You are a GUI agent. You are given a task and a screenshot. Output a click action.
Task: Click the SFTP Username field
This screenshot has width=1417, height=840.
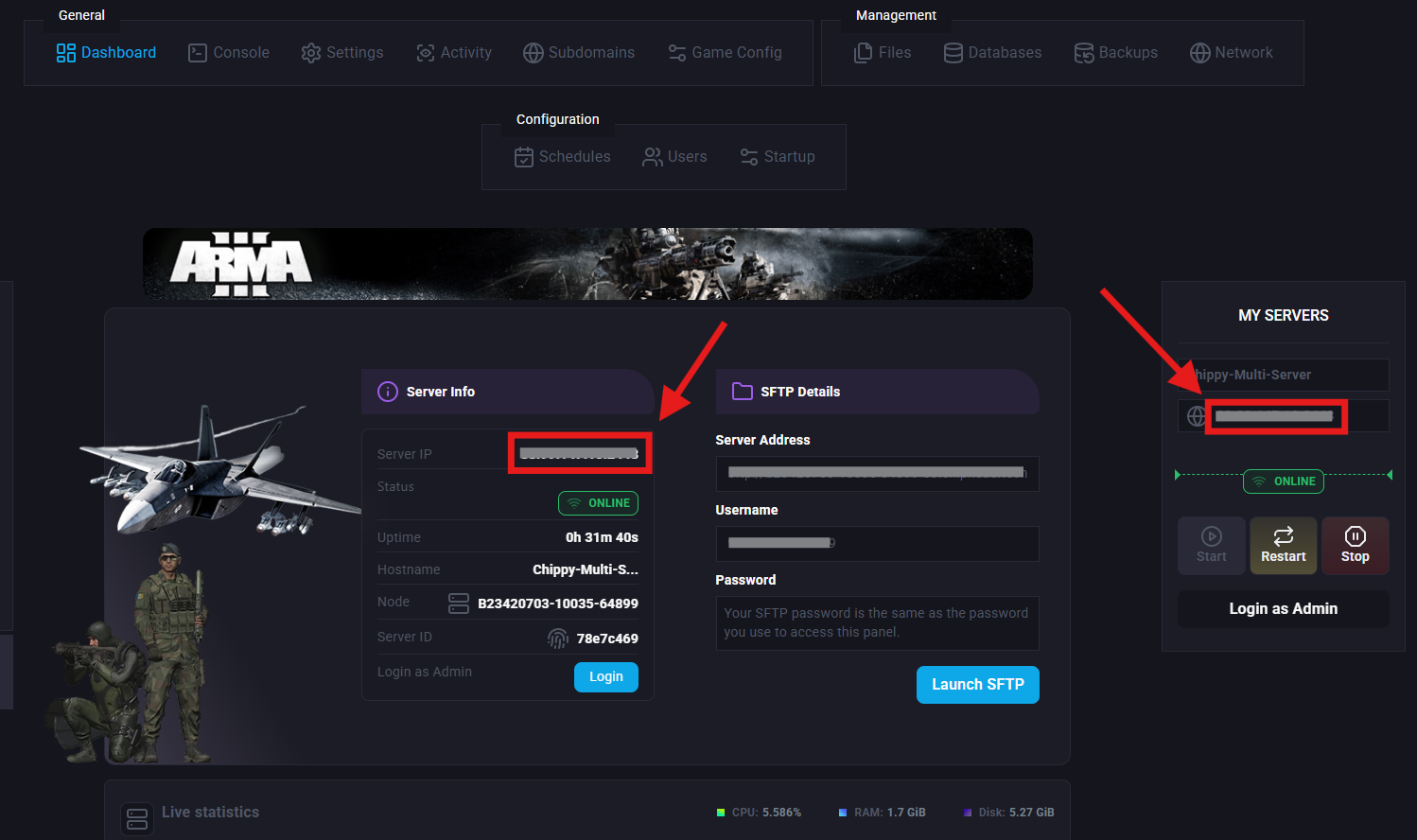(877, 544)
